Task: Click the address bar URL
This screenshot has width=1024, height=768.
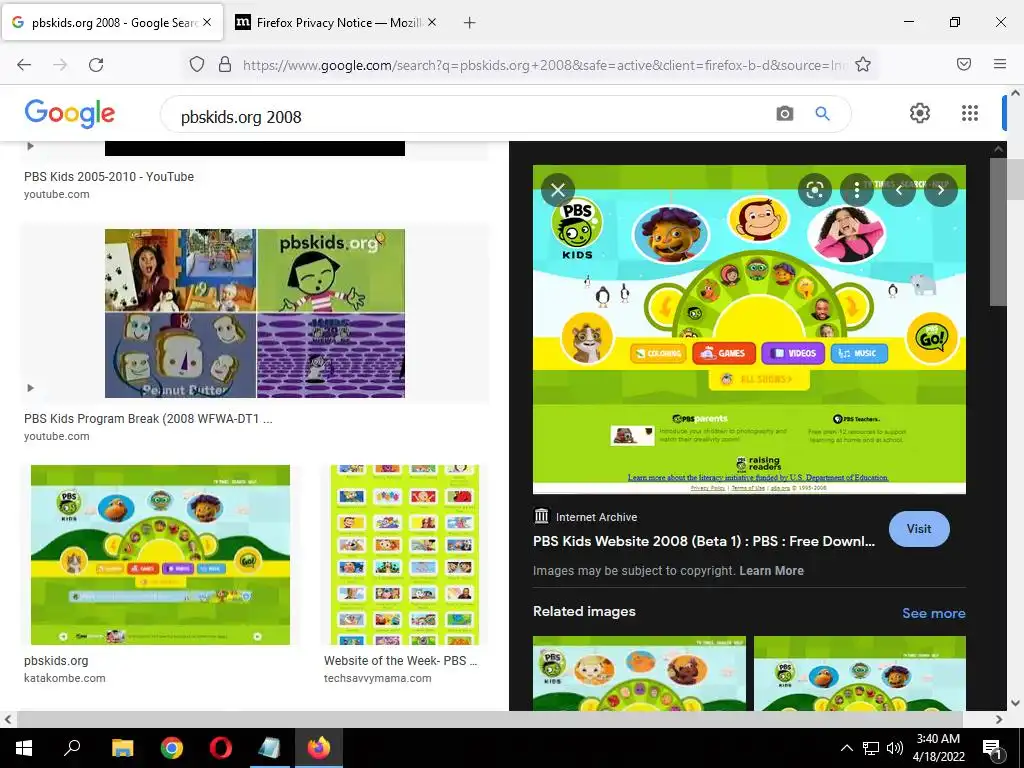Action: [x=545, y=65]
